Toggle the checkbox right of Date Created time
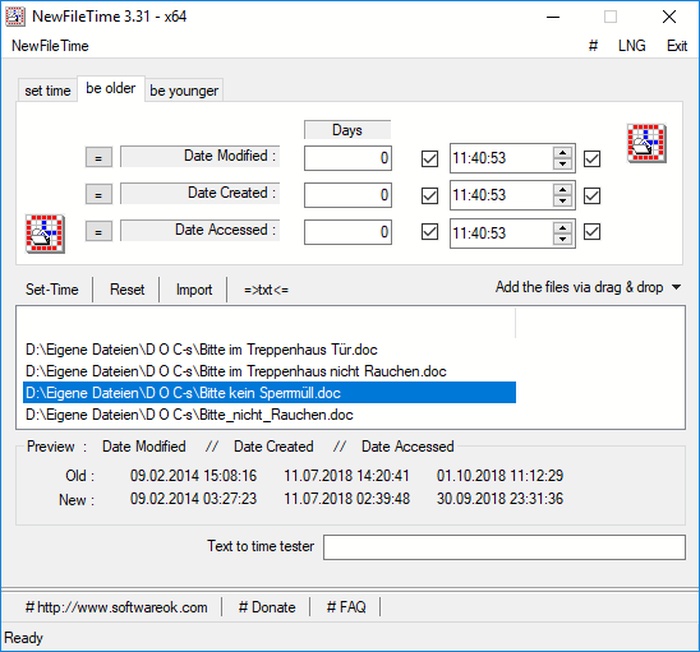The height and width of the screenshot is (652, 700). coord(592,195)
